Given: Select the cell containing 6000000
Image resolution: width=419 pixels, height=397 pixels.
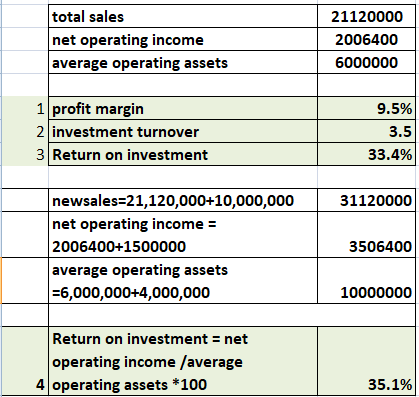Looking at the screenshot, I should tap(367, 62).
